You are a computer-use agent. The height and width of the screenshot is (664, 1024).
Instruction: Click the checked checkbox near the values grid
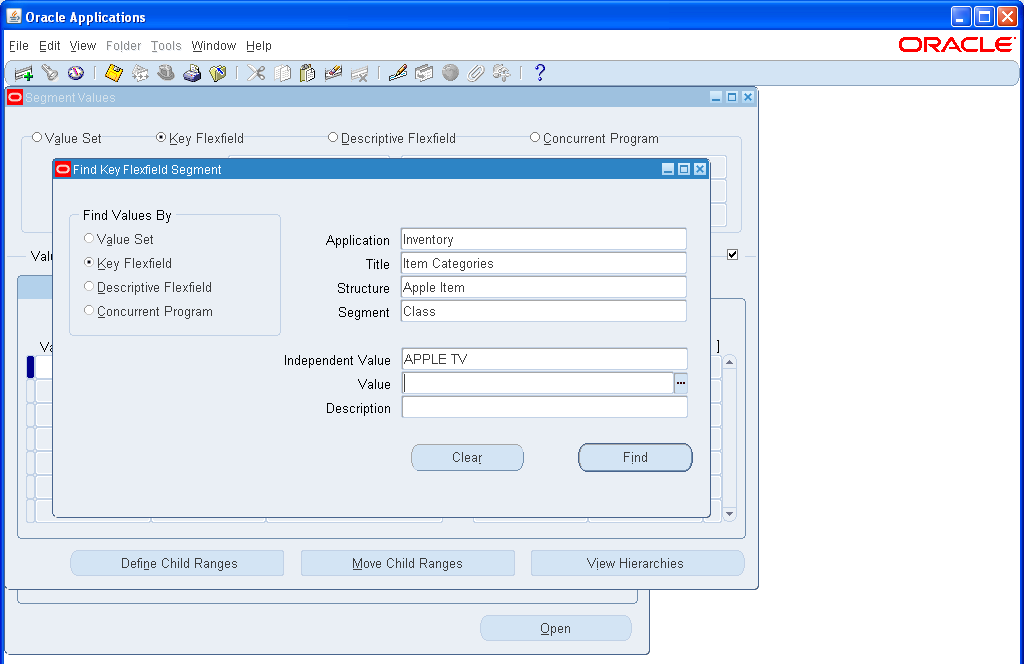[732, 254]
